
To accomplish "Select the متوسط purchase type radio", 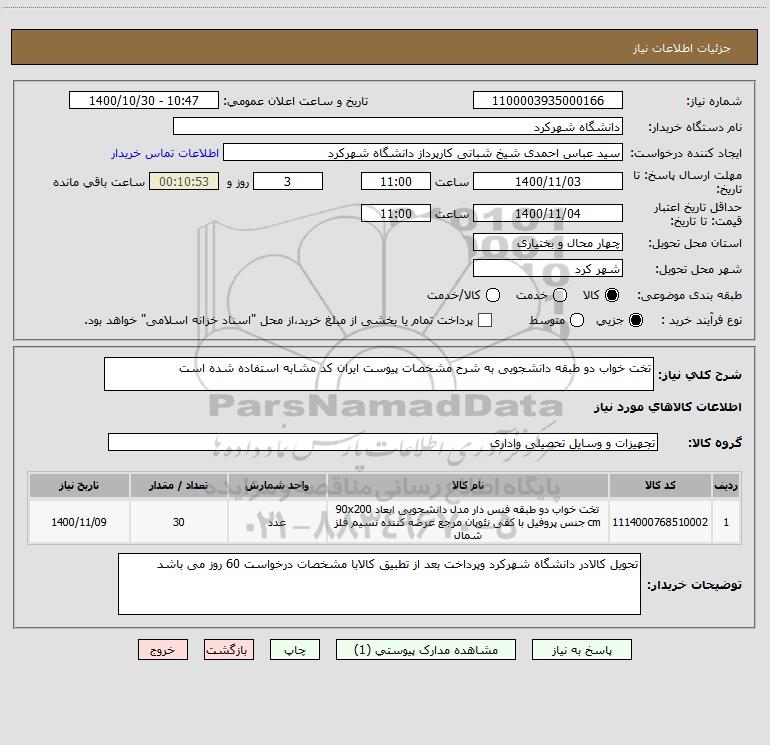I will point(577,320).
